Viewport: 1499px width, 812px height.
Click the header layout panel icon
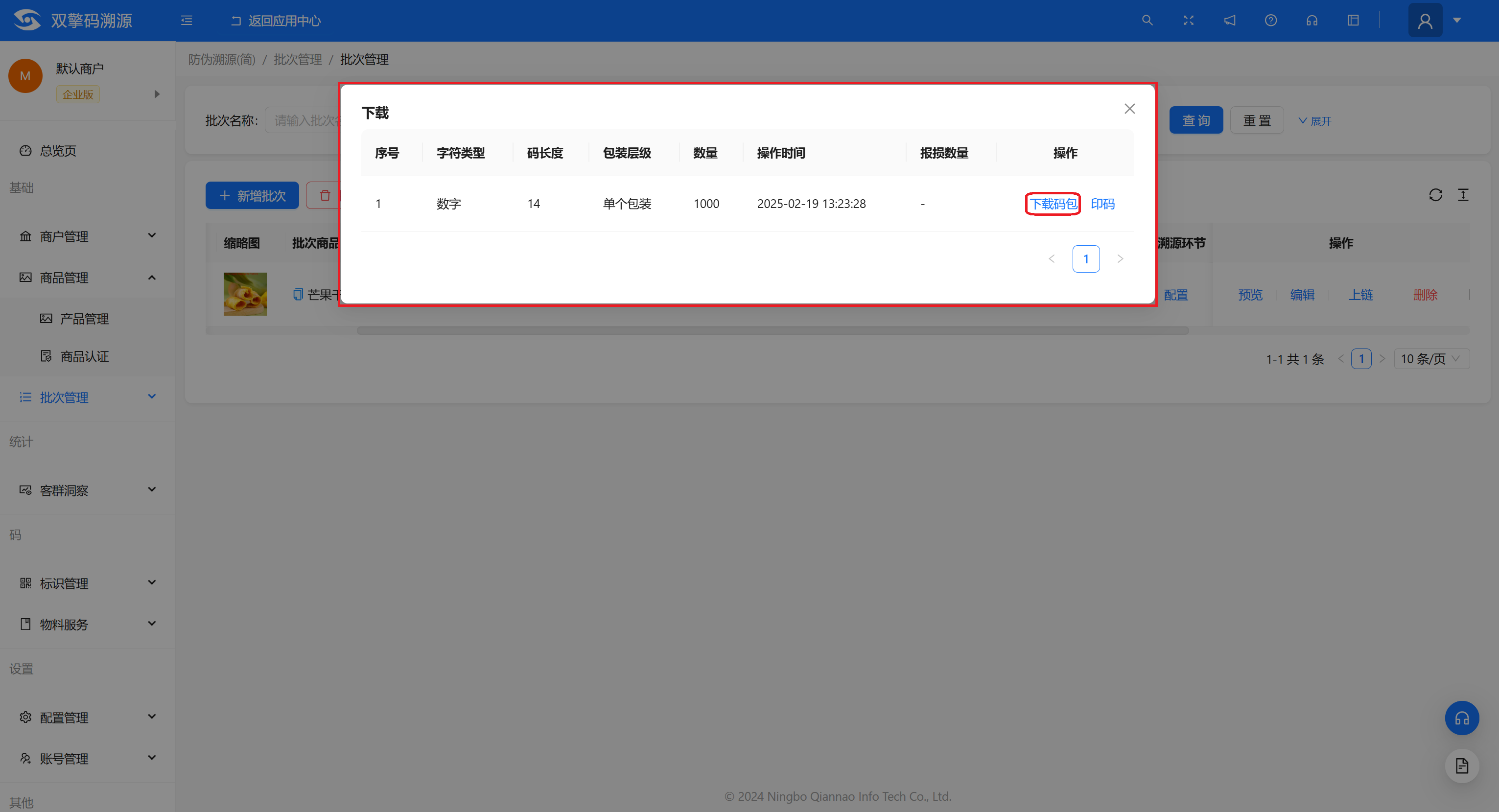(x=1353, y=21)
